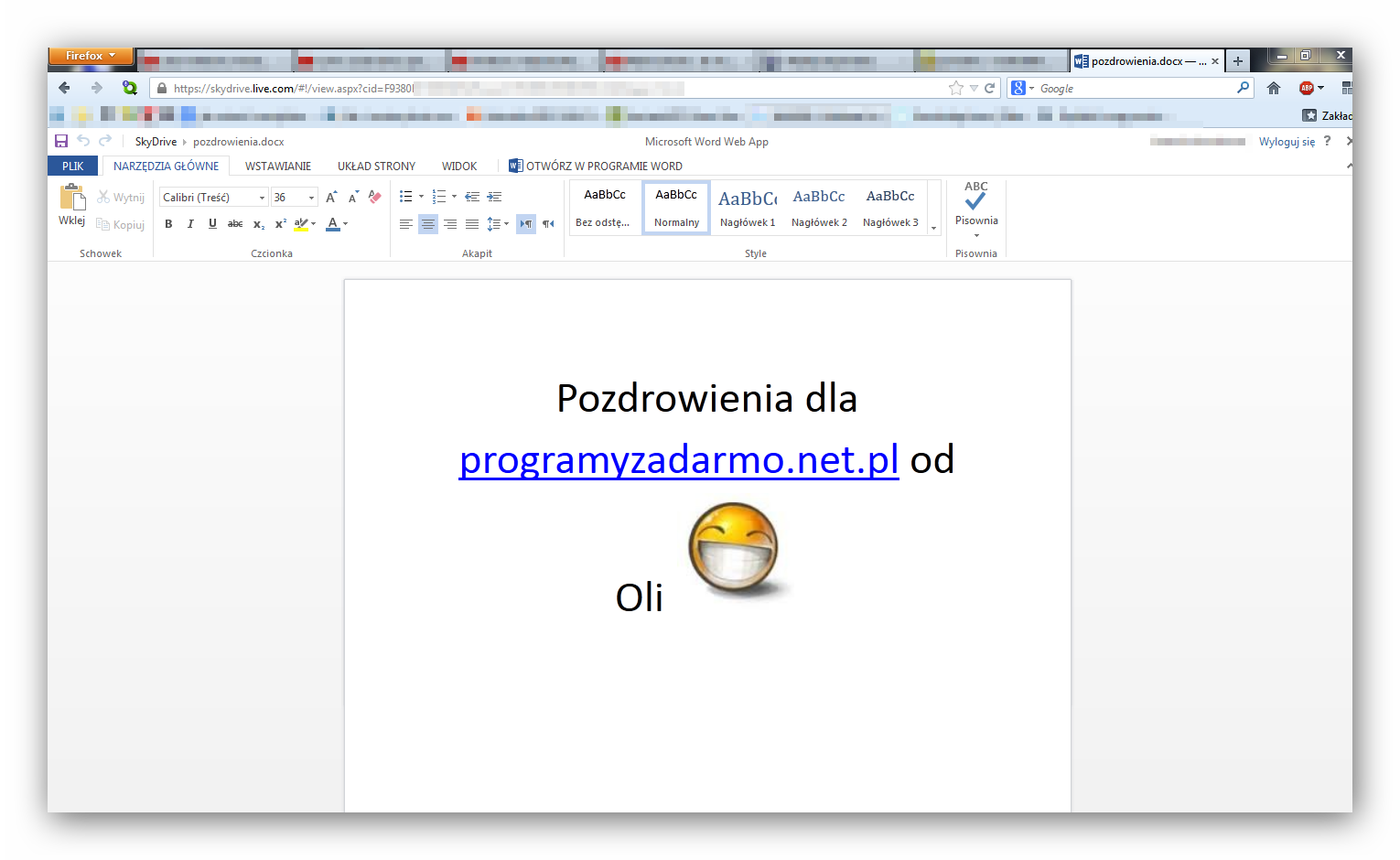The height and width of the screenshot is (860, 1400).
Task: Click the Wyloguj się link
Action: (1287, 142)
